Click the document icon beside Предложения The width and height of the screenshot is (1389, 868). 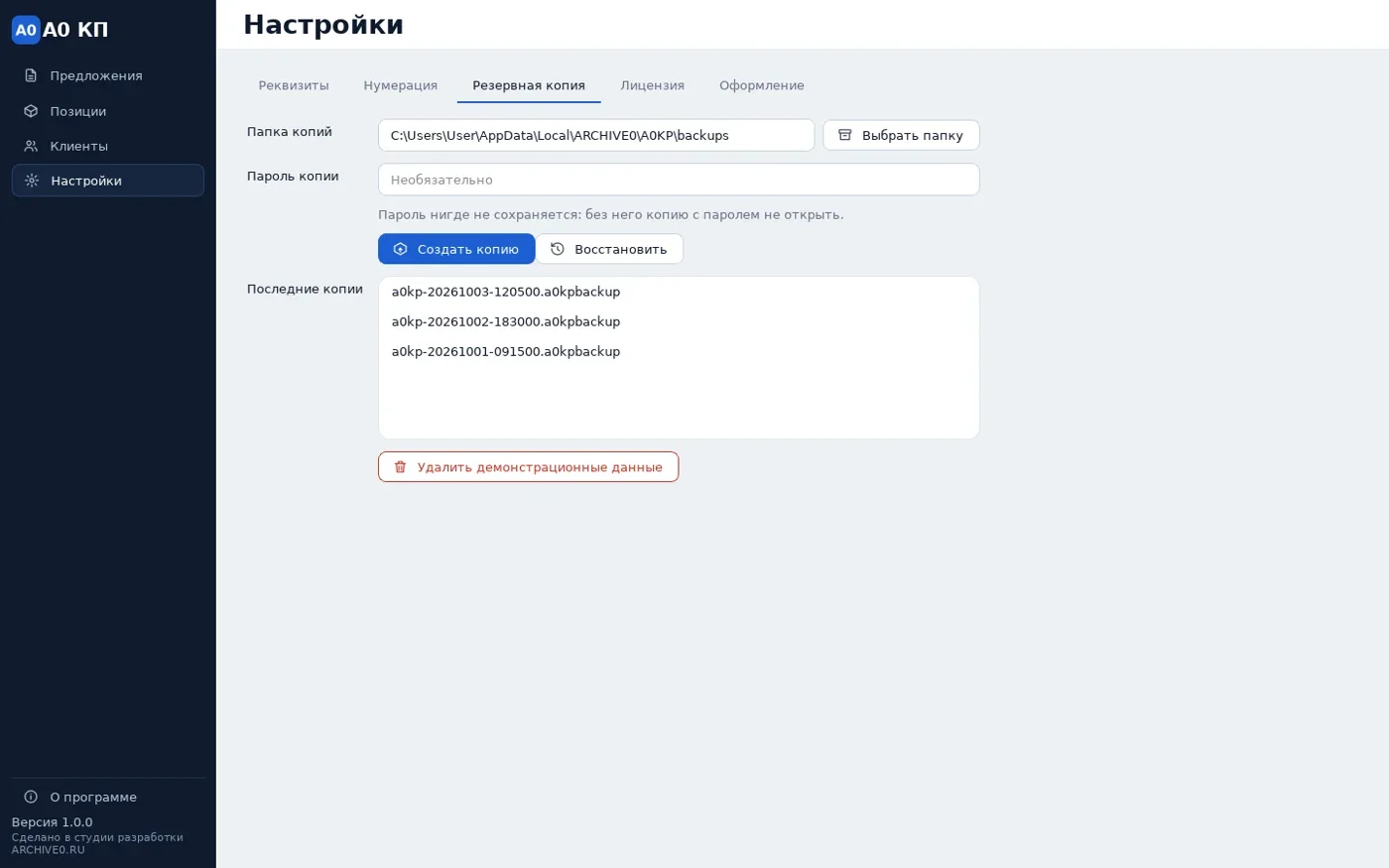pos(31,75)
